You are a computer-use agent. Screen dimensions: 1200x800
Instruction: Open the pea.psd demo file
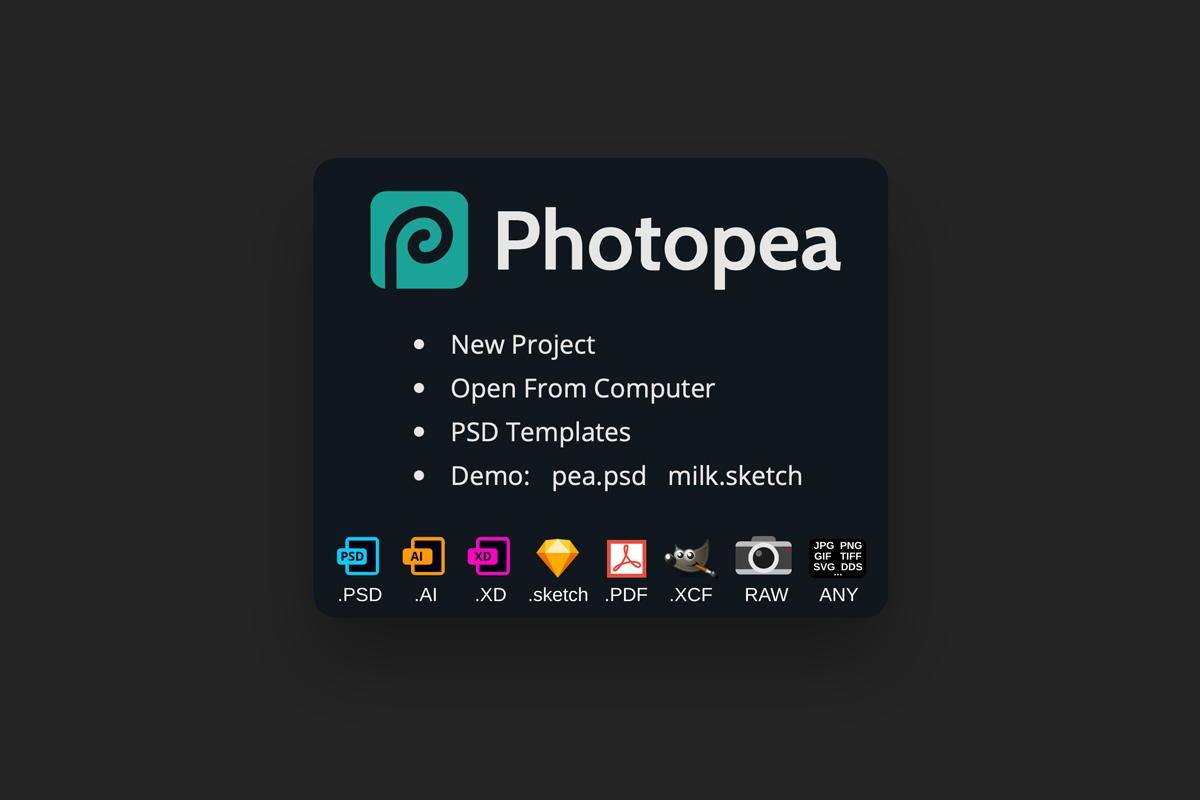(x=599, y=477)
